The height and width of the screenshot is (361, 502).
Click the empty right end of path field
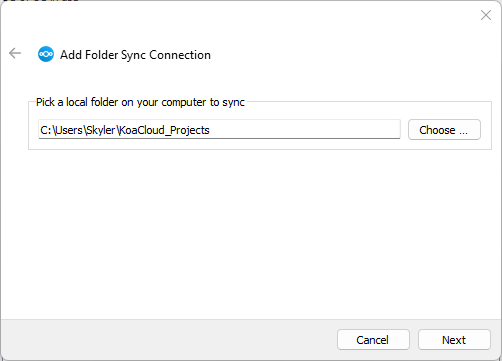coord(303,129)
